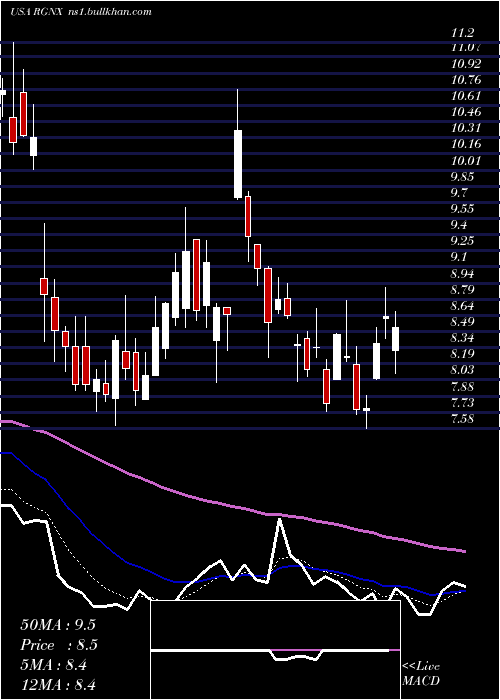Screen dimensions: 500x700
Task: Click the 10.61 price axis label
Action: click(x=466, y=96)
